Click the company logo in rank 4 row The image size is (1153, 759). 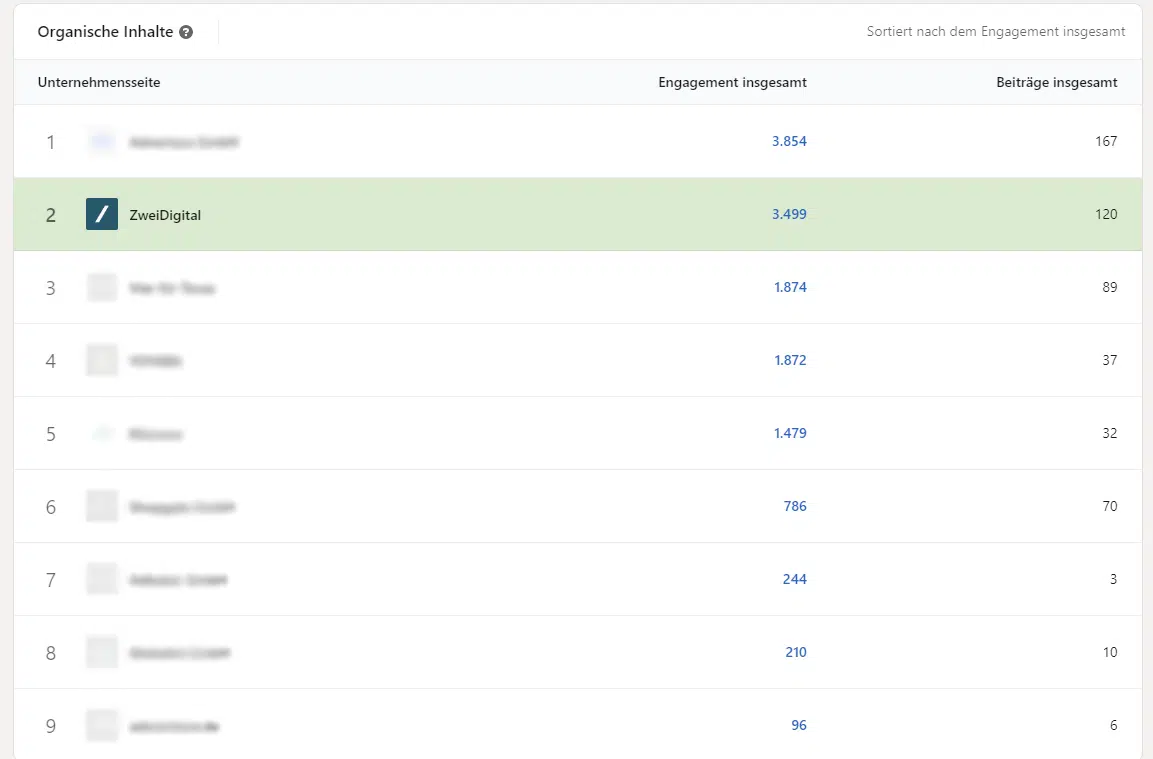pos(102,360)
